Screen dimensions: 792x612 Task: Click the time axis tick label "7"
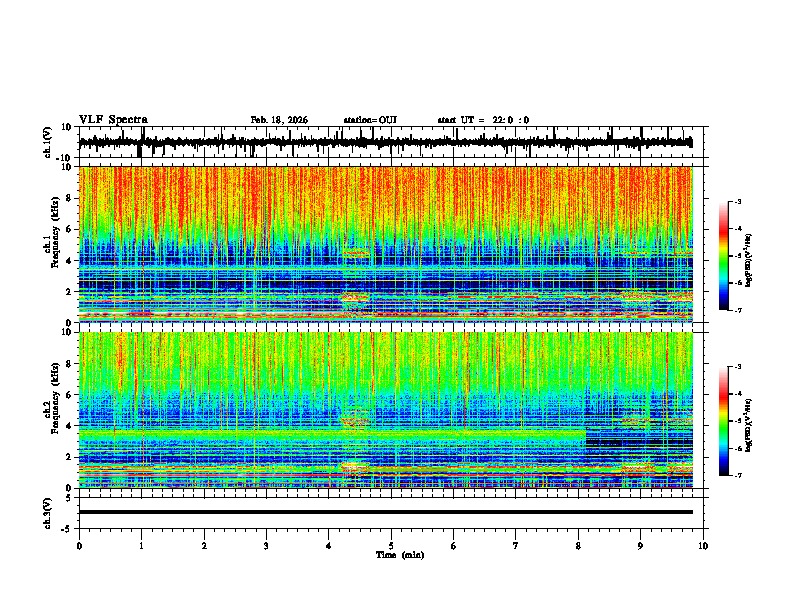click(516, 546)
